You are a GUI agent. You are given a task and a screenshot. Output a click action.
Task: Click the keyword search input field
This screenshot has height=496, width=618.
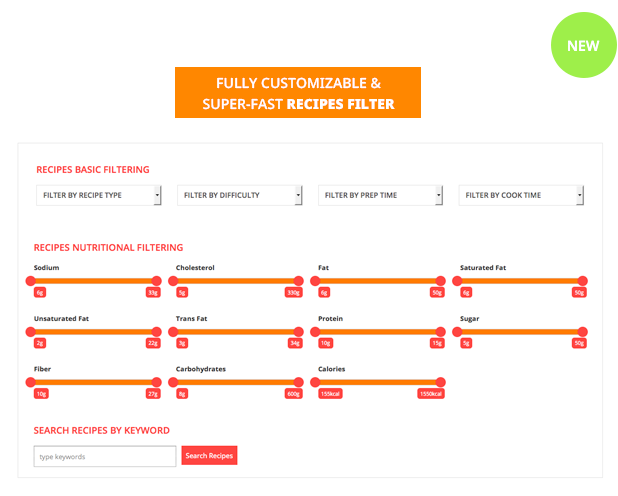(105, 456)
